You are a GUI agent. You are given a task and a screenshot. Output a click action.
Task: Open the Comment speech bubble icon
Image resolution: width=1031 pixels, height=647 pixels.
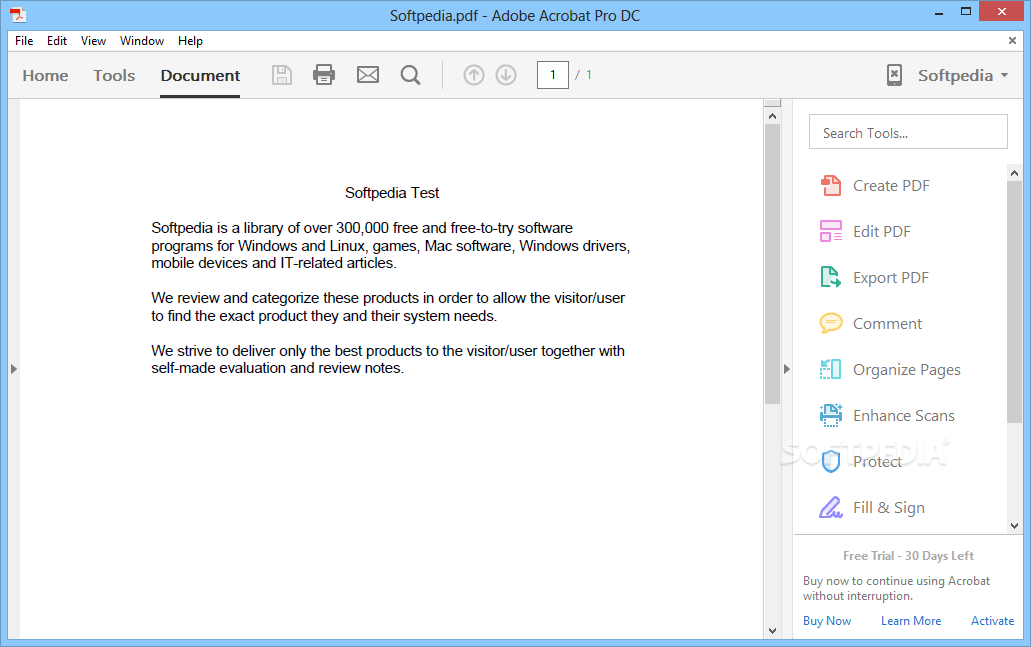tap(830, 324)
